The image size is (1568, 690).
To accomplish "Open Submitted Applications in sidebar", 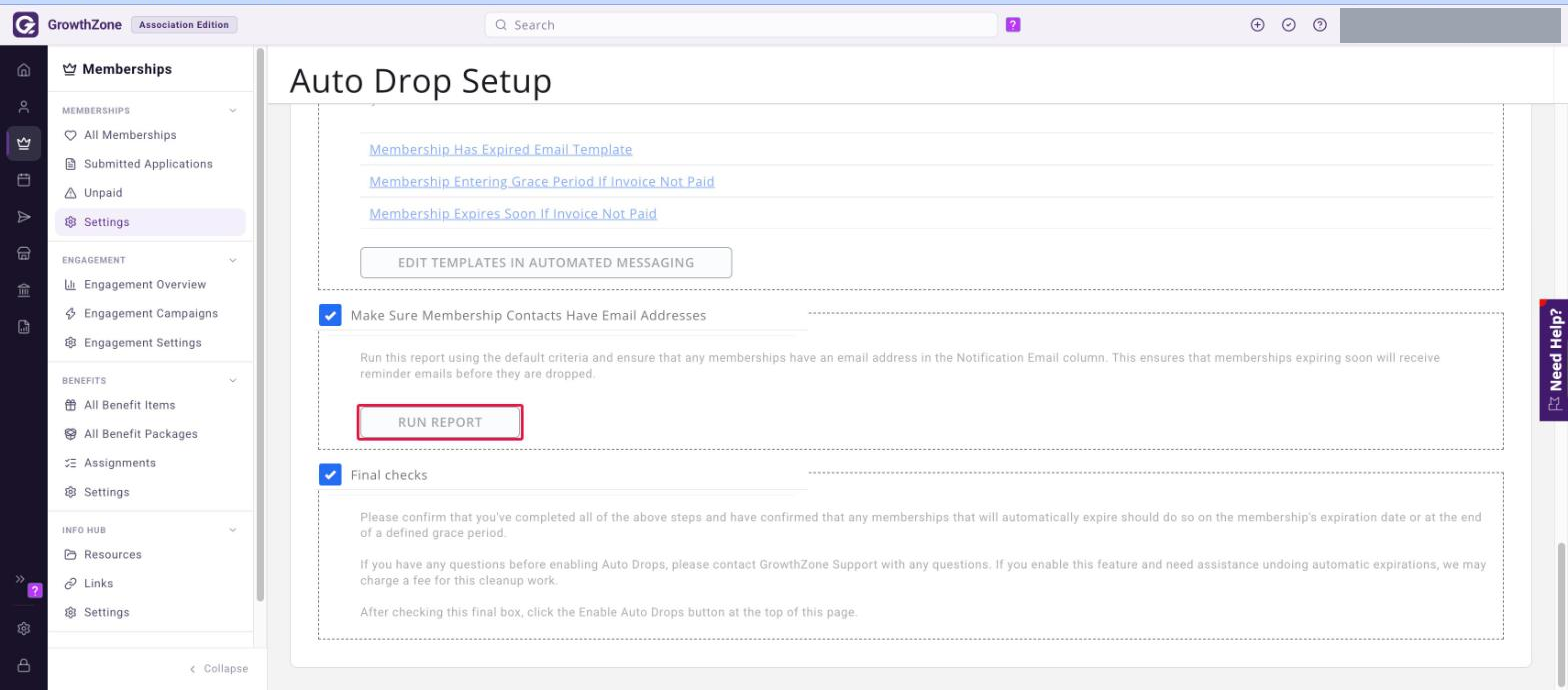I will tap(150, 164).
